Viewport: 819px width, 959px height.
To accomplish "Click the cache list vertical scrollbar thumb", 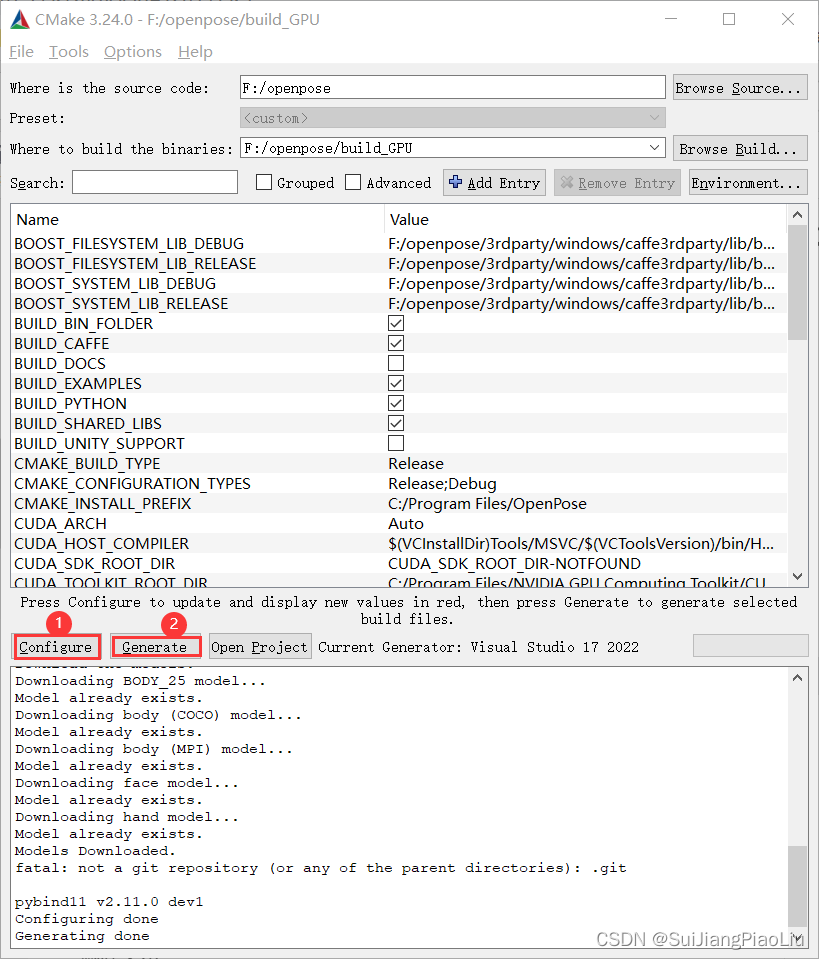I will click(797, 283).
